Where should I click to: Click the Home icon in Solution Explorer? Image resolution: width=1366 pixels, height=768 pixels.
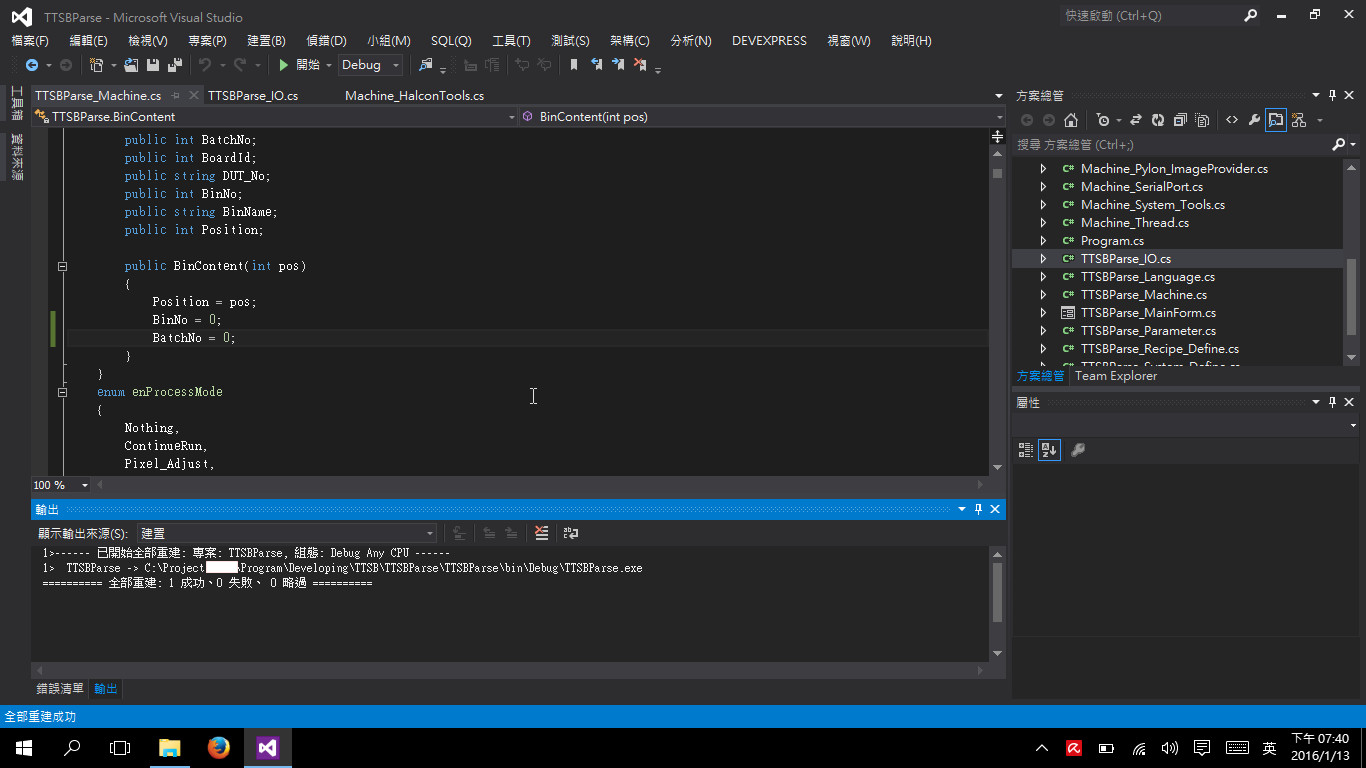(x=1071, y=120)
